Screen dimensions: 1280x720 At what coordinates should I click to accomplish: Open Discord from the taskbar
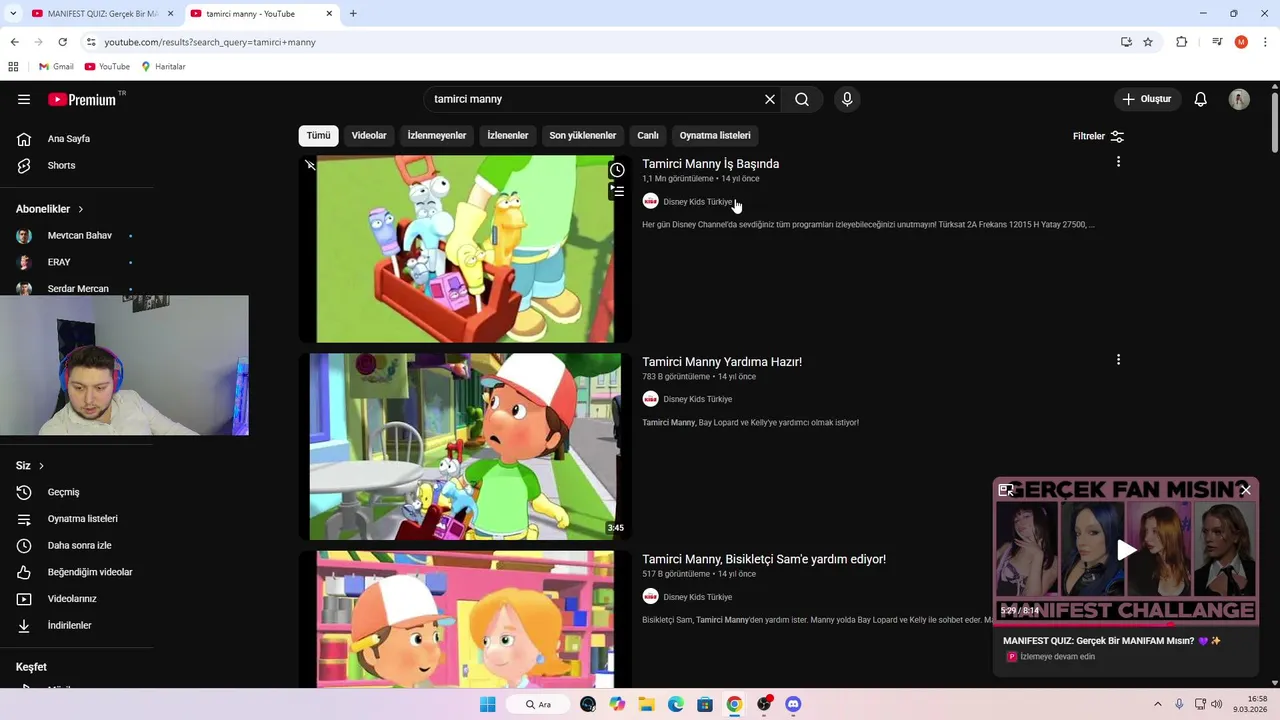click(793, 704)
